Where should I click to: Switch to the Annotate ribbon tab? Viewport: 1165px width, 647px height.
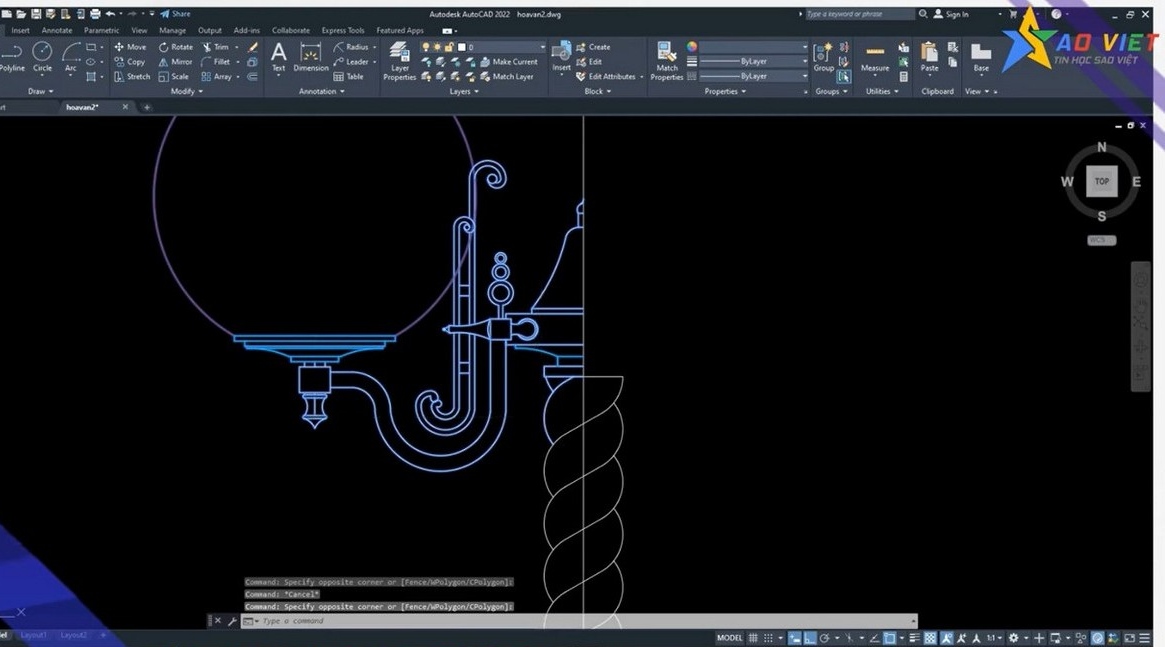[57, 30]
